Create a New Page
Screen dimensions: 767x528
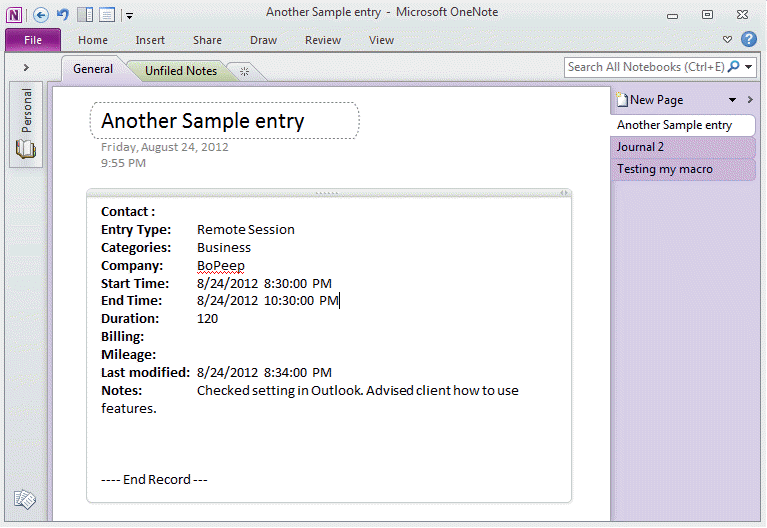(x=650, y=100)
